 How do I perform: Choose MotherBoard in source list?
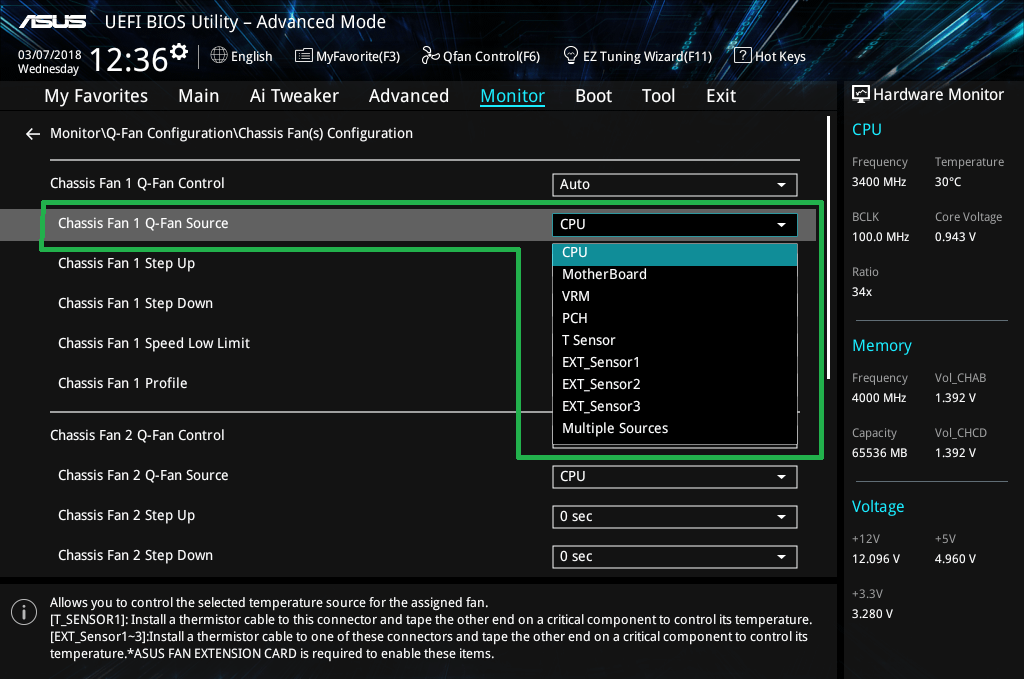(675, 275)
